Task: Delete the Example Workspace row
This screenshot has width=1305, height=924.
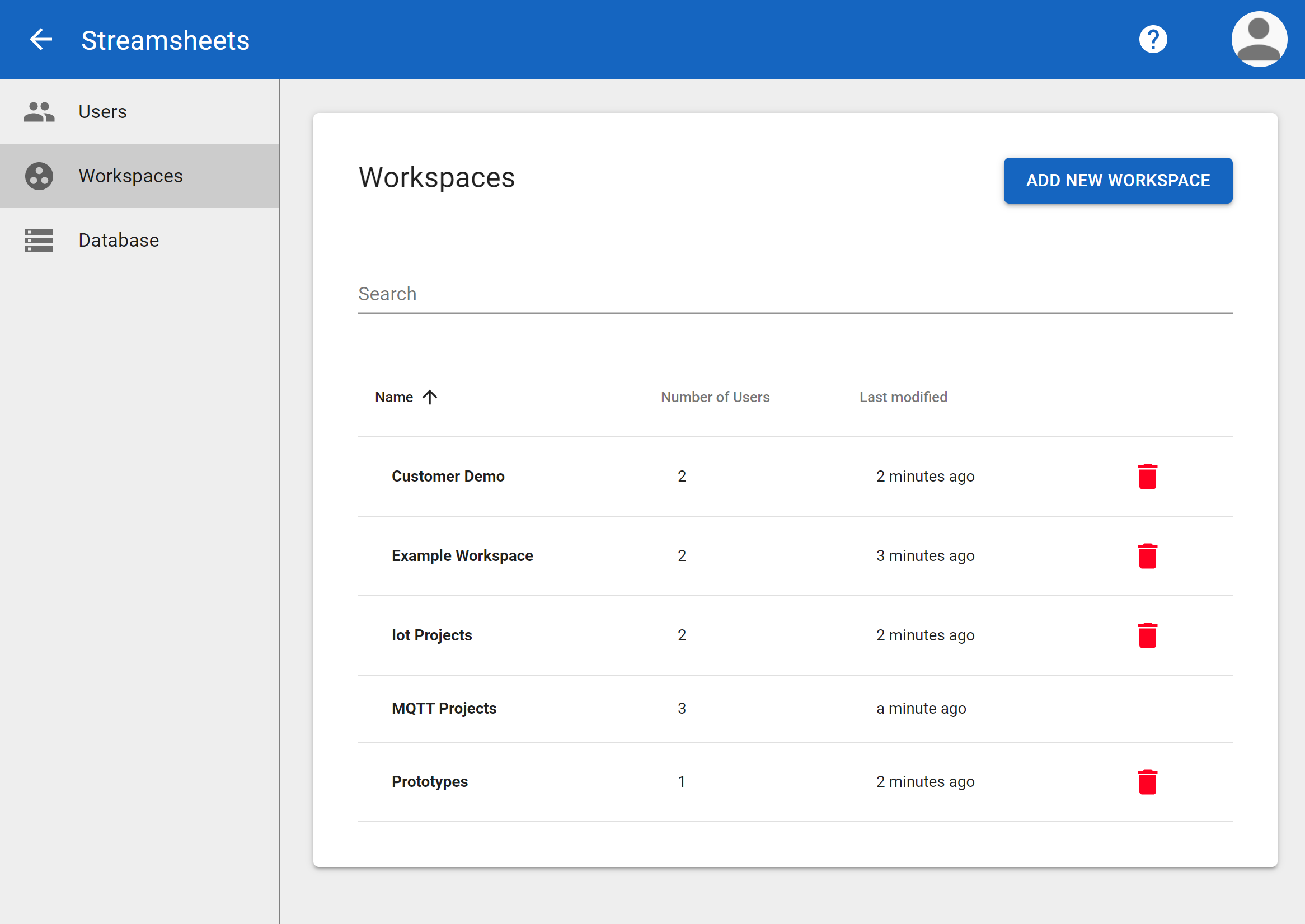Action: click(1147, 556)
